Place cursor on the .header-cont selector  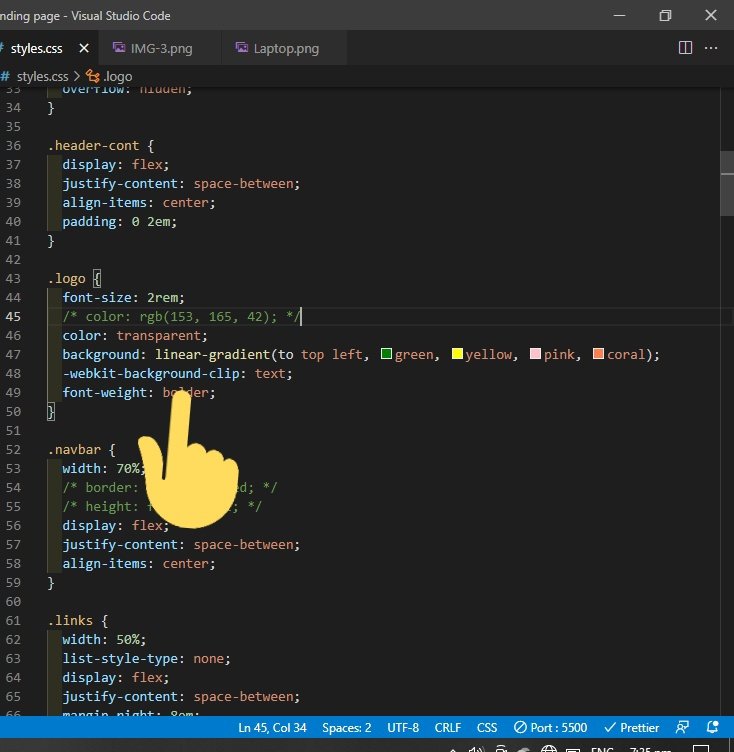click(x=93, y=146)
